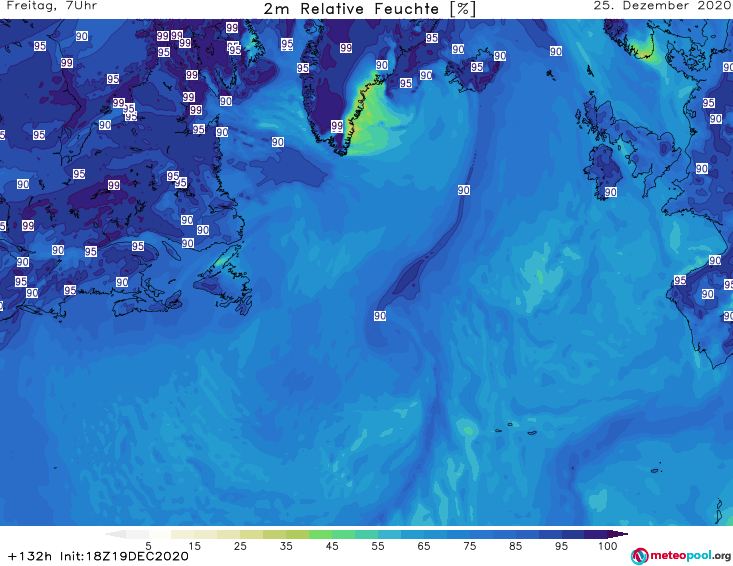Click the '95' contour label on Iceland
This screenshot has height=566, width=733.
click(x=477, y=67)
